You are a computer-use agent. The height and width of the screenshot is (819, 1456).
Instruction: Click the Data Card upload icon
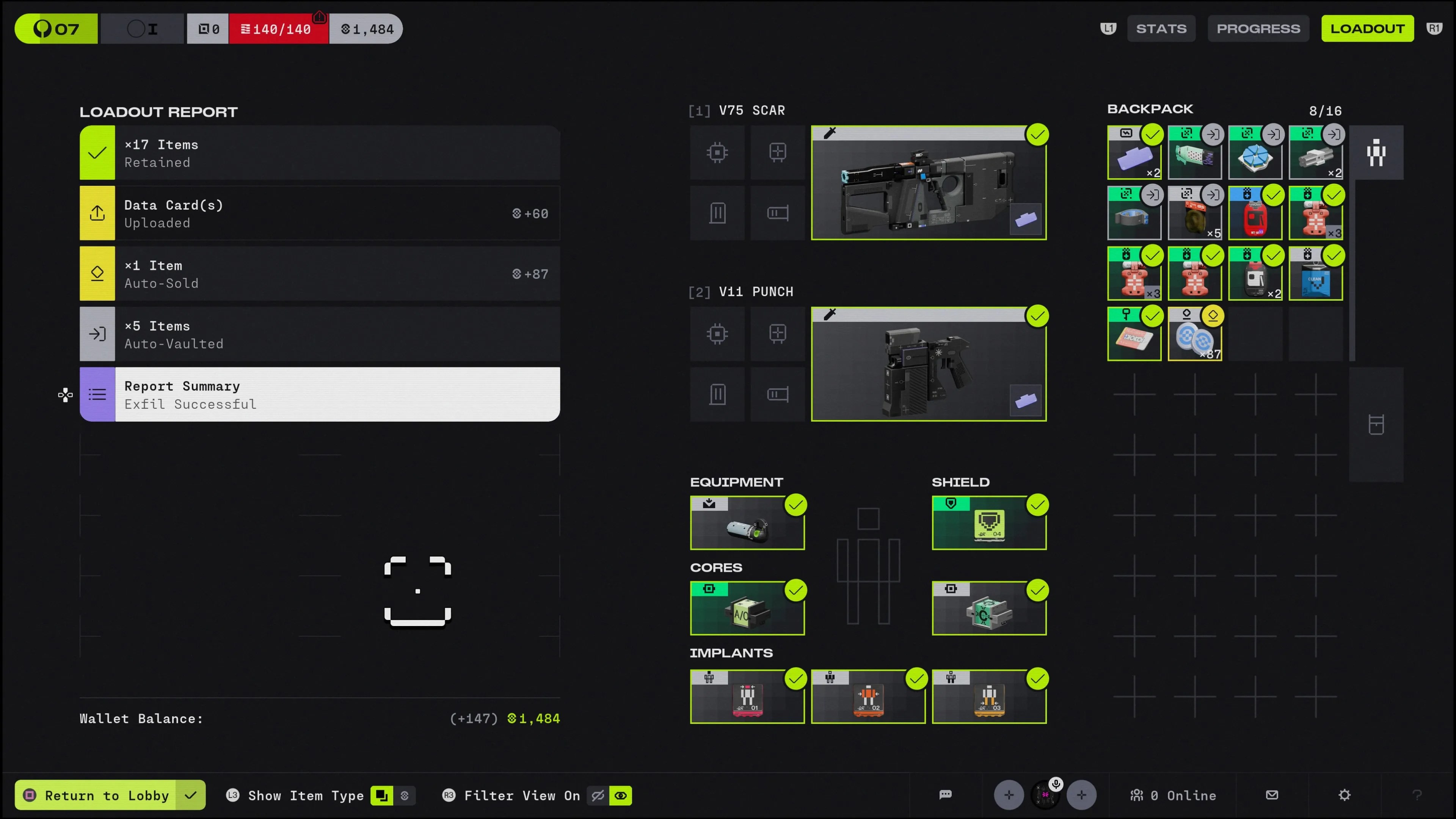coord(97,213)
